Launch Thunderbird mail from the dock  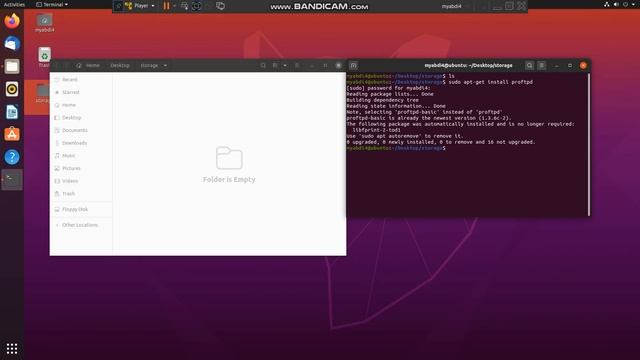click(12, 44)
